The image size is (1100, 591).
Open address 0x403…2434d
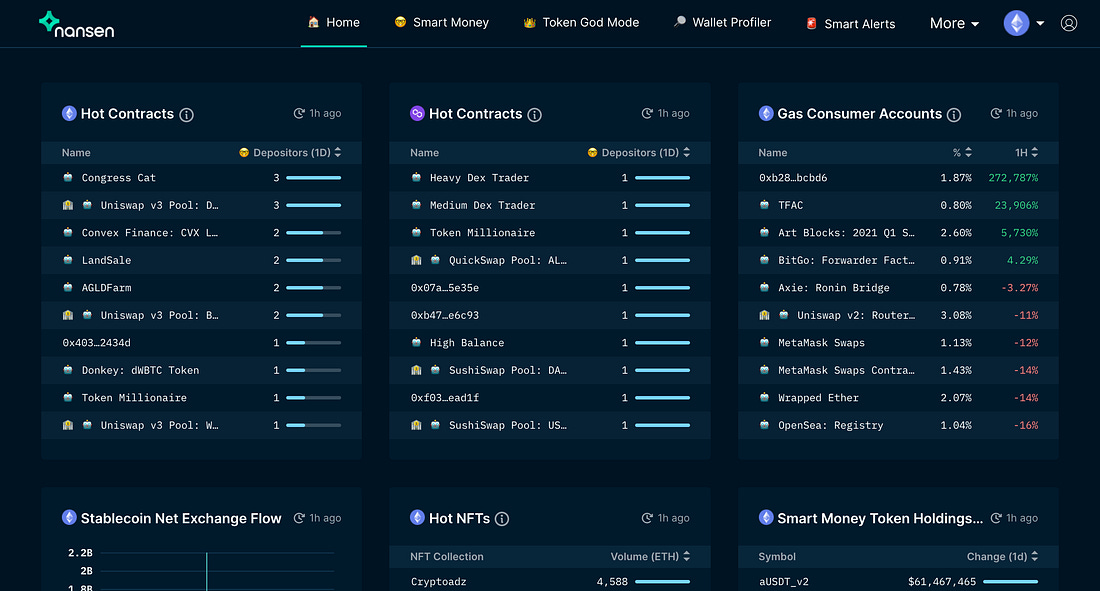pos(97,343)
